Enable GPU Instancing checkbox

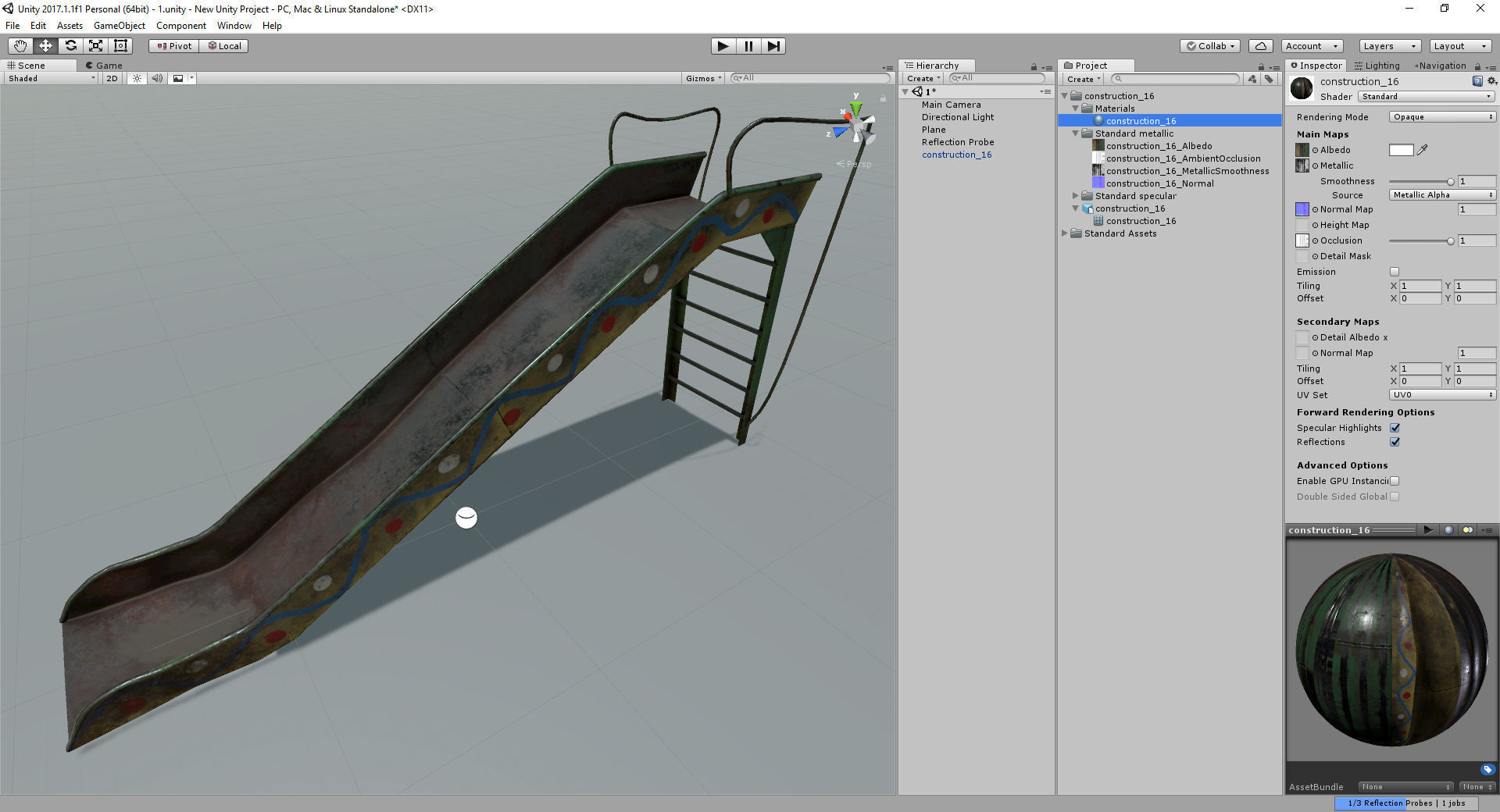(x=1395, y=481)
